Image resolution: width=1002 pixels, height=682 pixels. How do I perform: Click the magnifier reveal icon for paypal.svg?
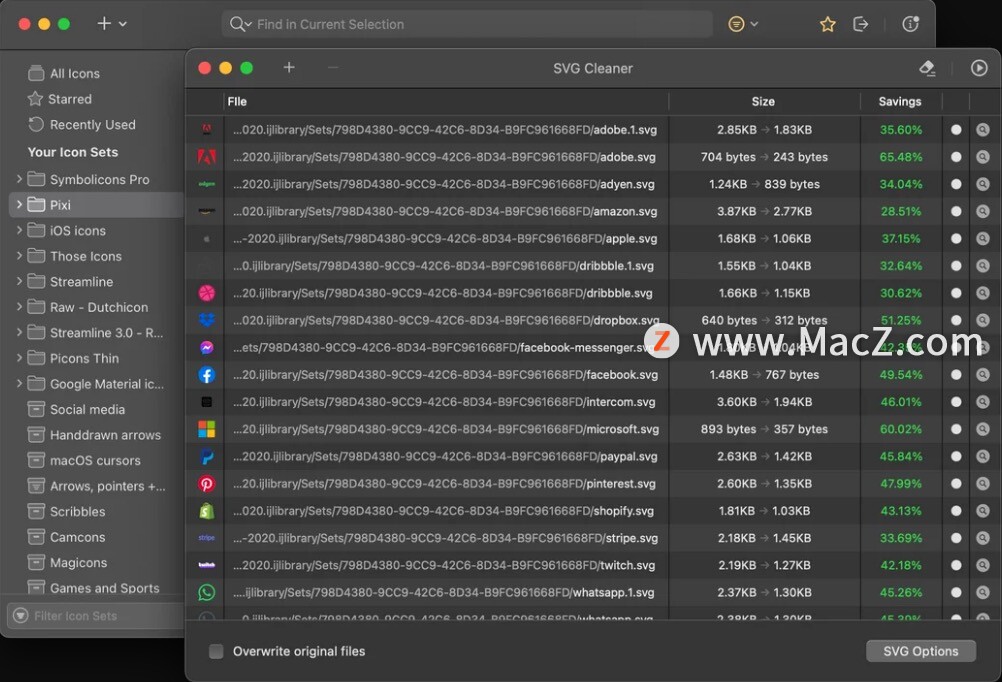[982, 456]
